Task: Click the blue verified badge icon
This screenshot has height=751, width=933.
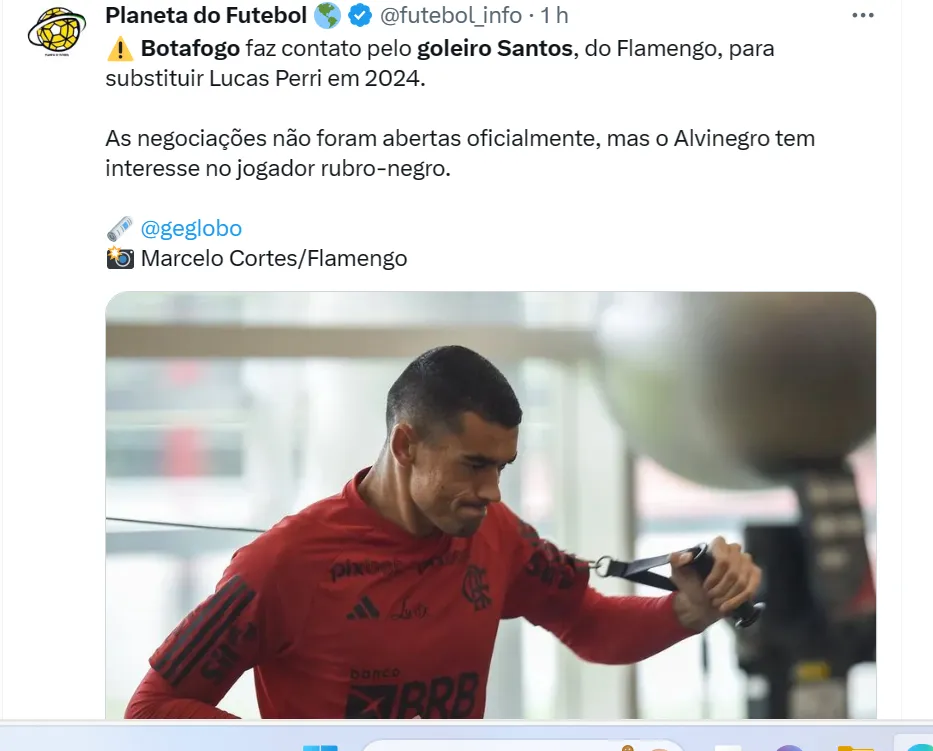Action: (360, 15)
